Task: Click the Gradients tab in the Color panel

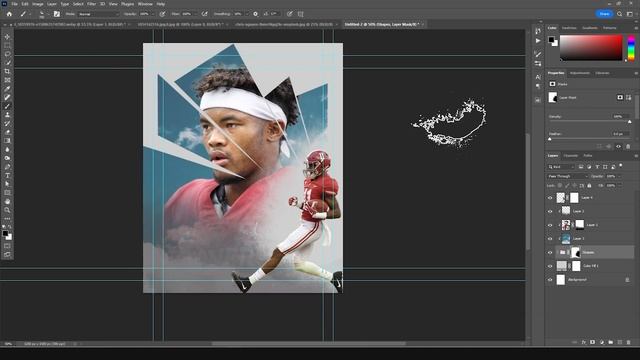Action: pyautogui.click(x=589, y=28)
